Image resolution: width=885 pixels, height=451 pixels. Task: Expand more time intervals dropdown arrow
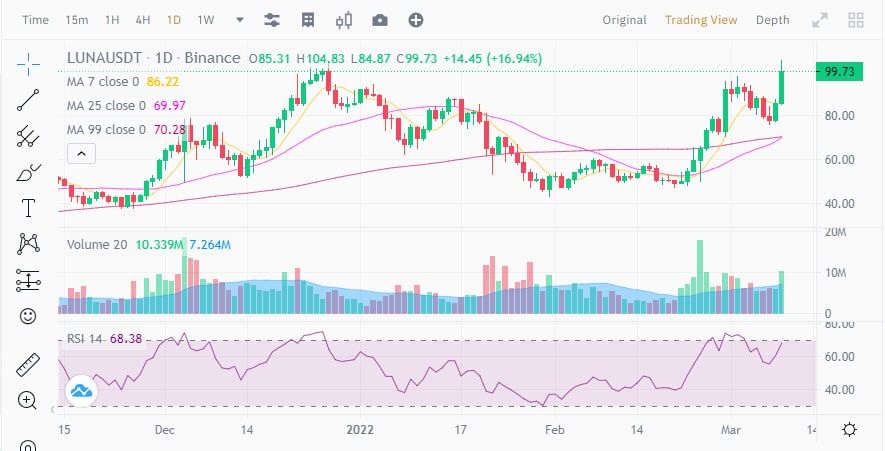[240, 20]
